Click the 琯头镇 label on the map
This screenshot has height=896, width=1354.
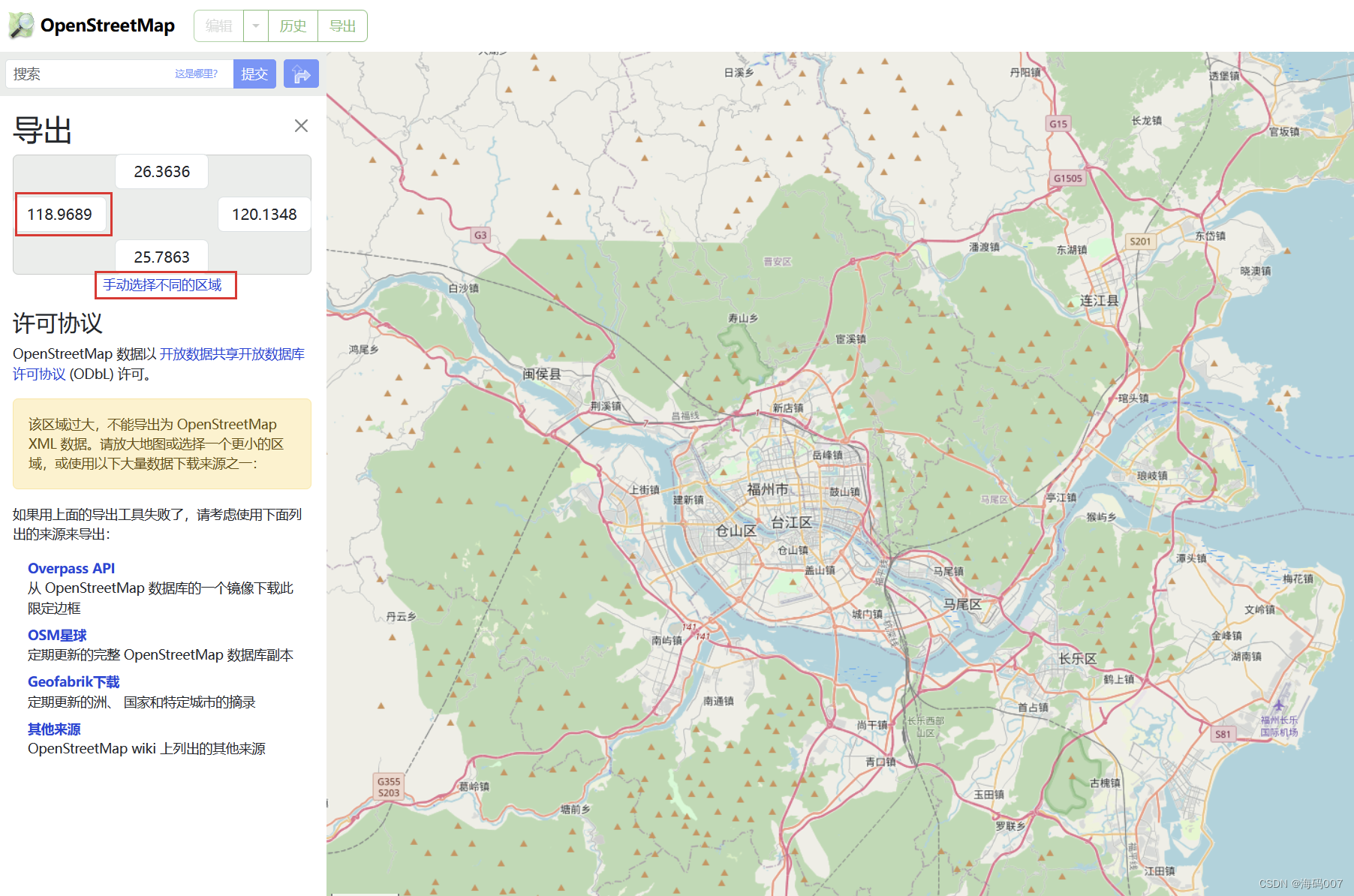point(1133,398)
